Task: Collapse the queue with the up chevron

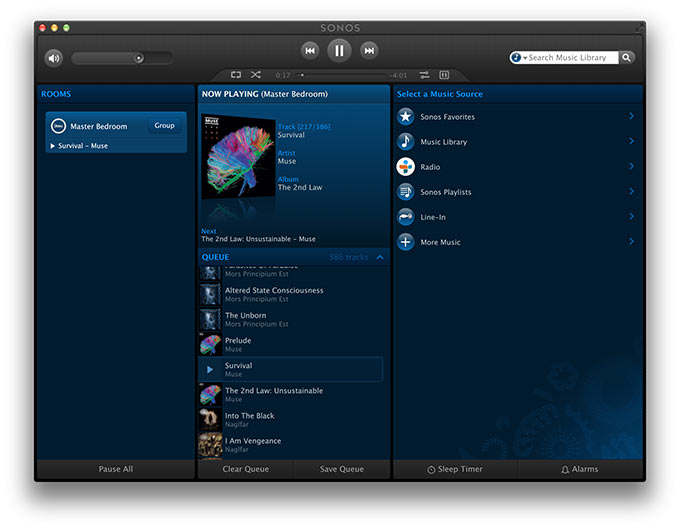Action: click(380, 257)
